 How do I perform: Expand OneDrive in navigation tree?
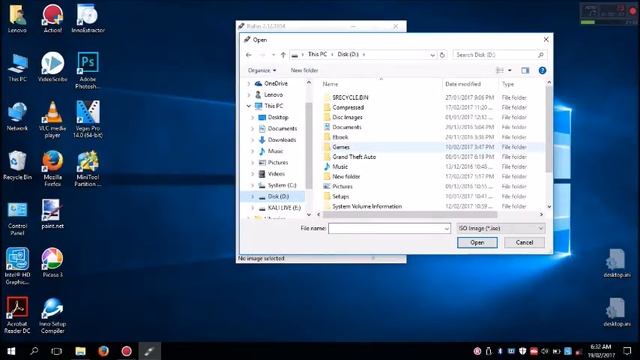coord(249,84)
